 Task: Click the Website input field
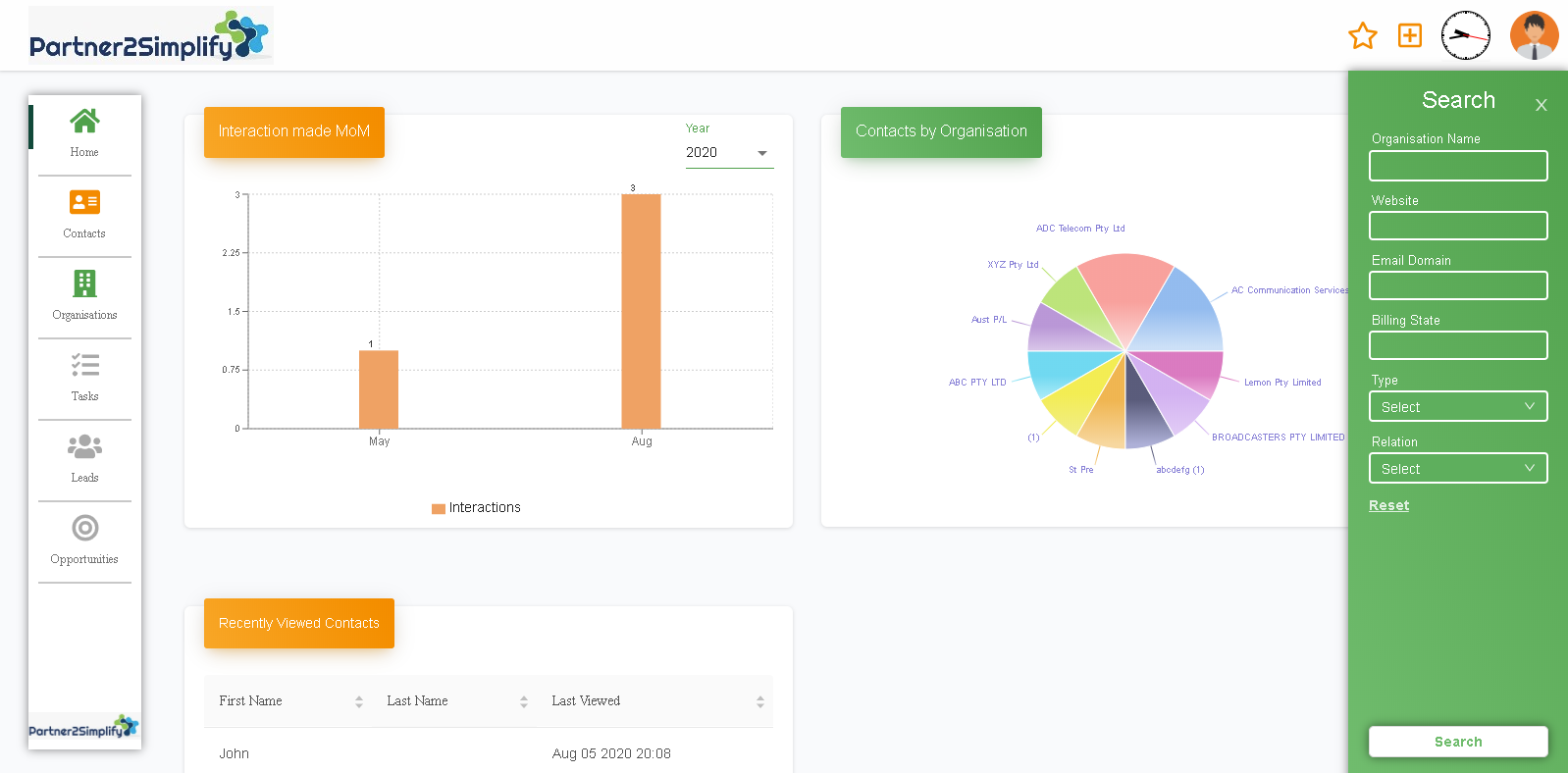(1458, 226)
